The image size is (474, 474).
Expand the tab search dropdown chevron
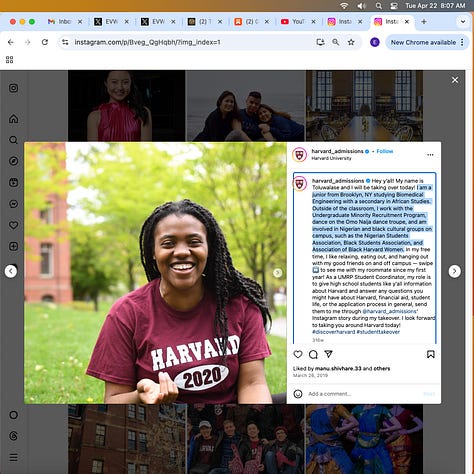463,22
